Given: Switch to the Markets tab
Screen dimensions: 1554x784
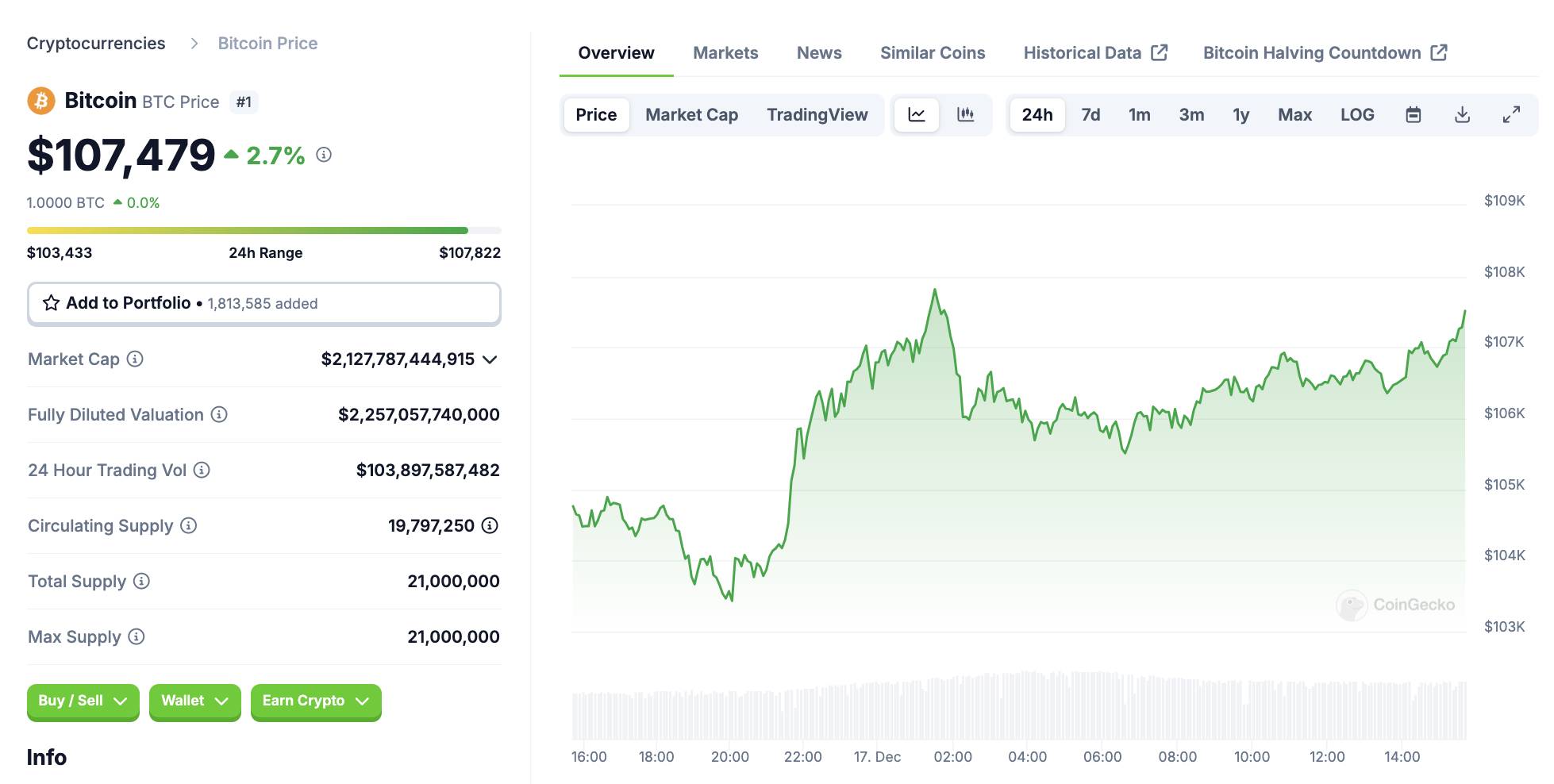Looking at the screenshot, I should (x=725, y=53).
